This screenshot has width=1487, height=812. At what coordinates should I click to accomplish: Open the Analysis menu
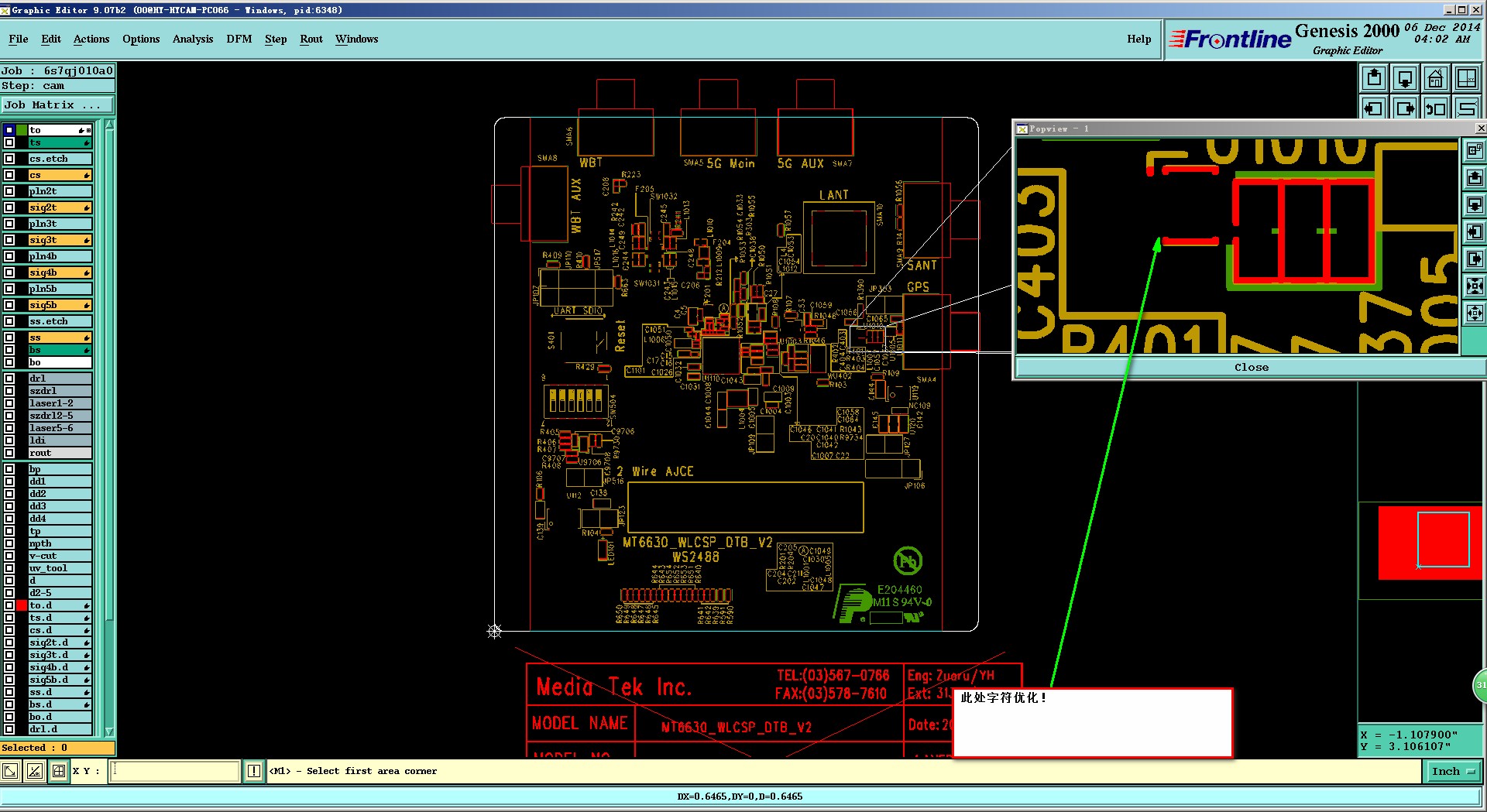tap(193, 39)
